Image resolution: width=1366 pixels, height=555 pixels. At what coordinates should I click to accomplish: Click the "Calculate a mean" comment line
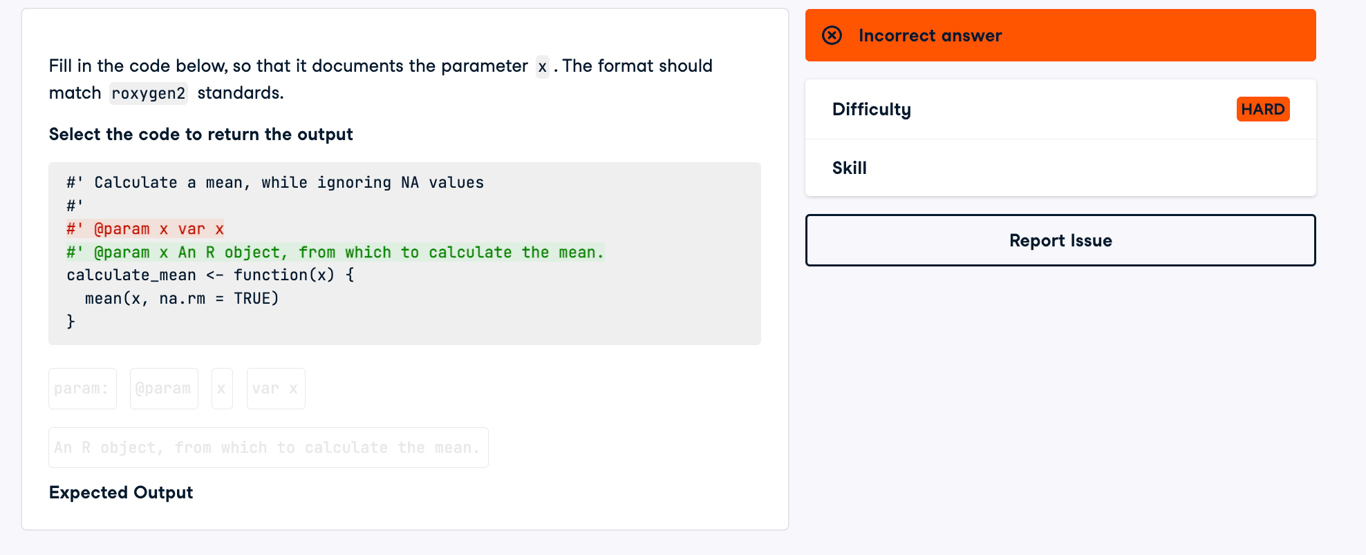[x=275, y=183]
